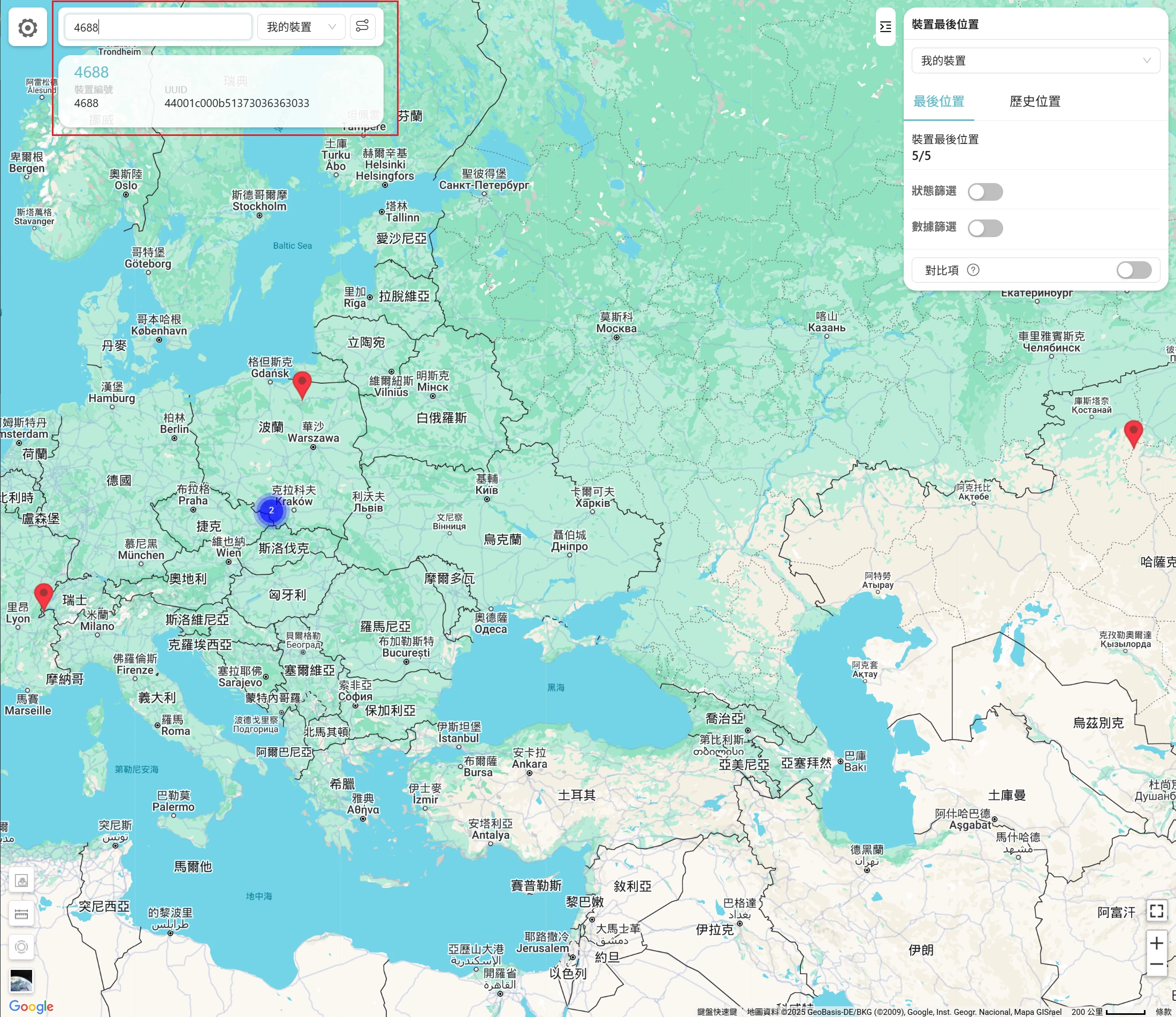This screenshot has width=1176, height=1017.
Task: Click the search field containing 4688
Action: coord(158,27)
